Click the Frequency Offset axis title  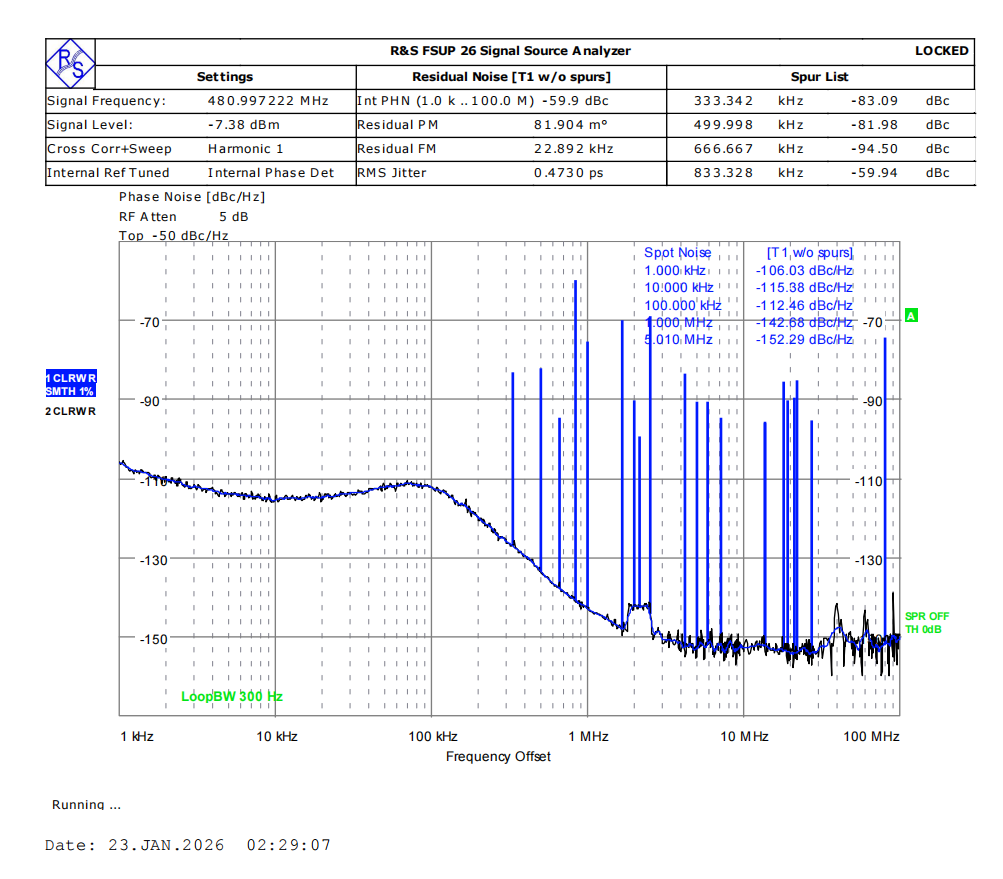point(498,757)
